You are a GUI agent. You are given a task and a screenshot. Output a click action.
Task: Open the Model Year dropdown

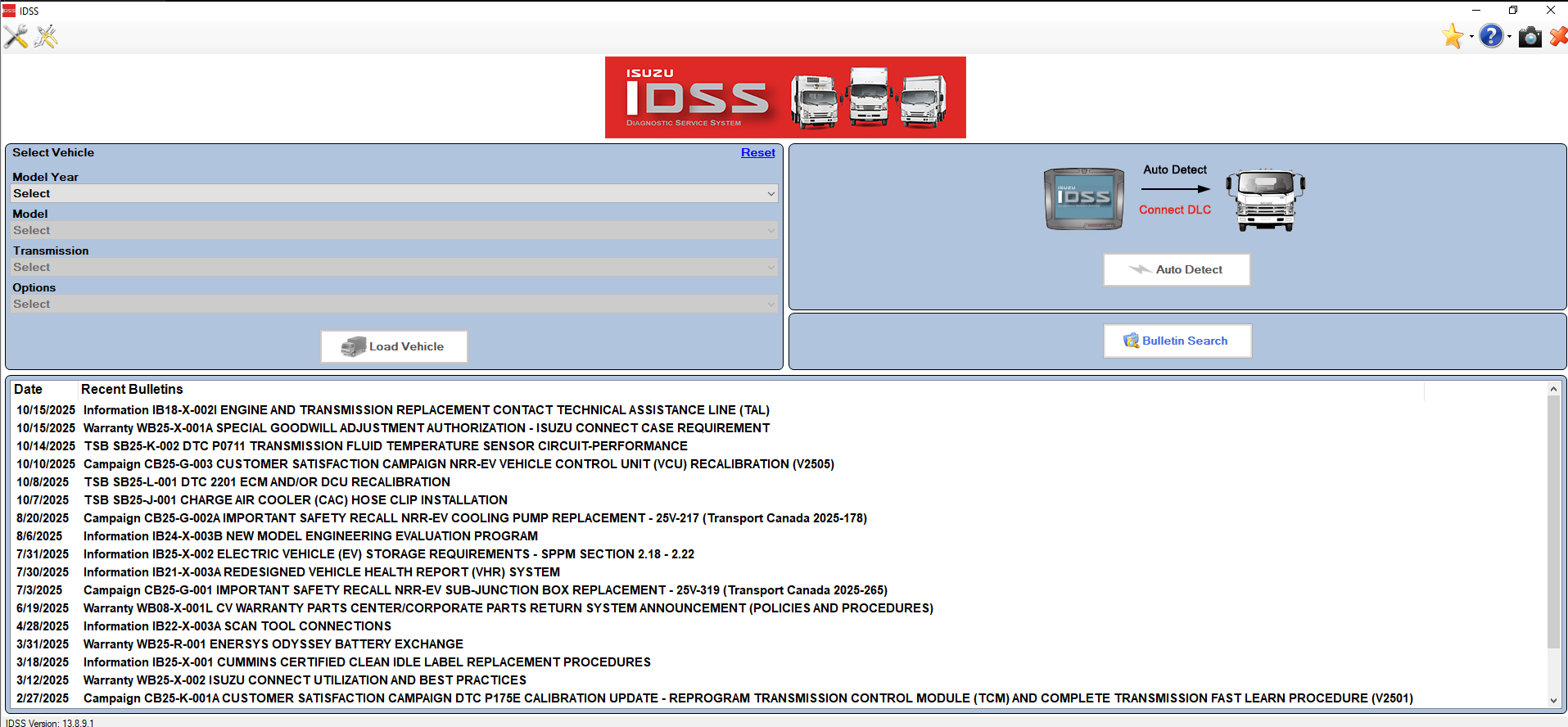point(394,193)
